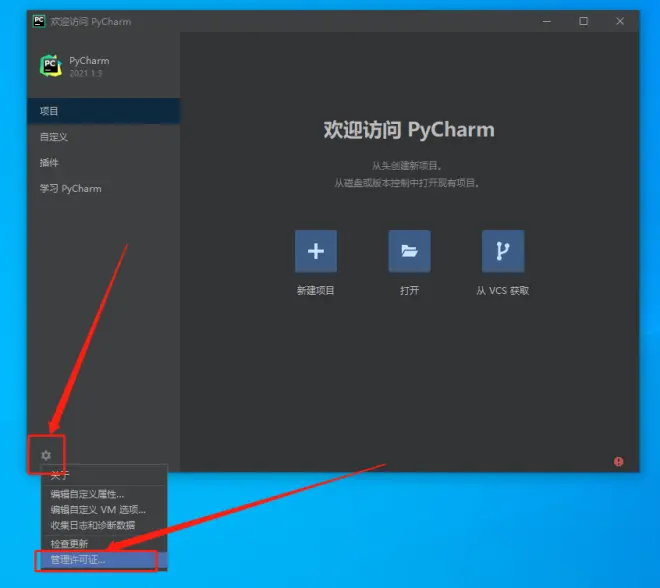Click the Open folder icon

tap(409, 251)
